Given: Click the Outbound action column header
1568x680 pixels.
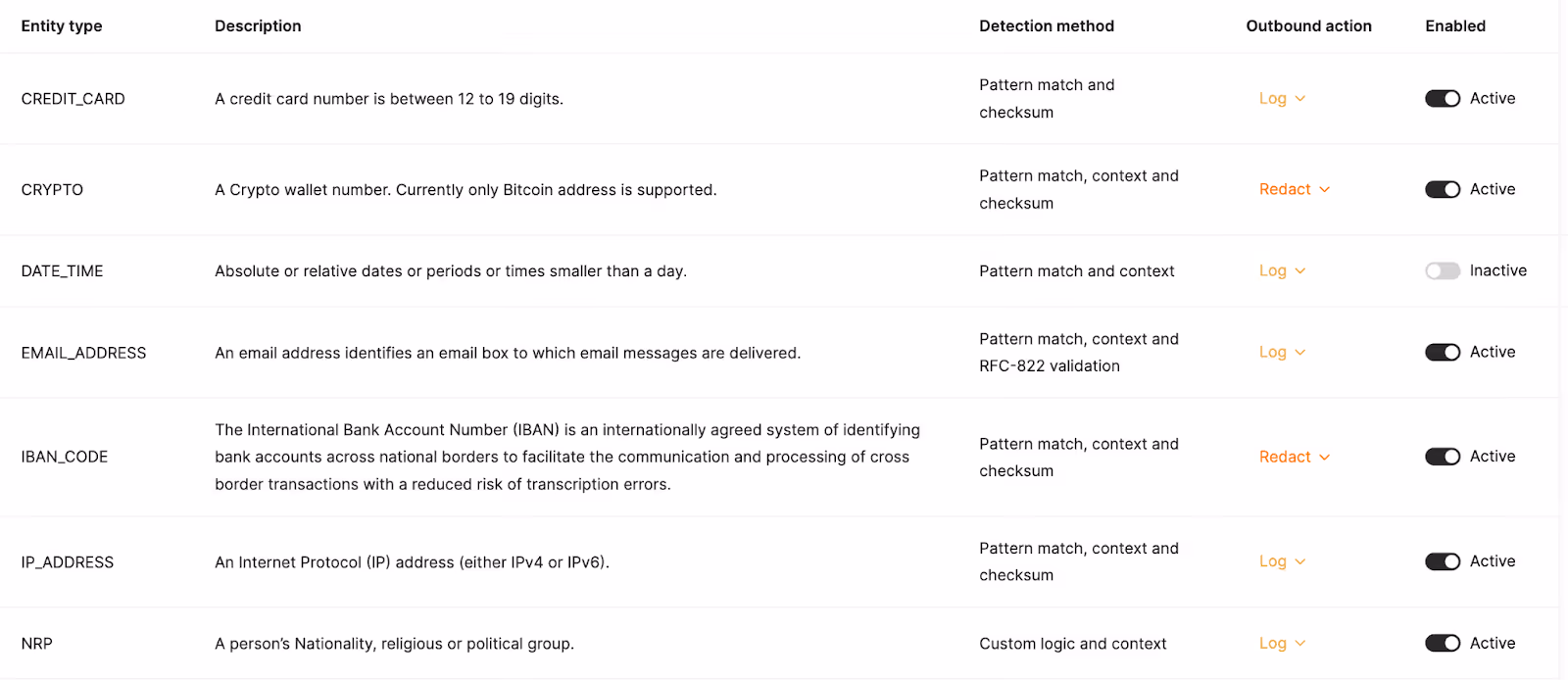Looking at the screenshot, I should tap(1308, 26).
